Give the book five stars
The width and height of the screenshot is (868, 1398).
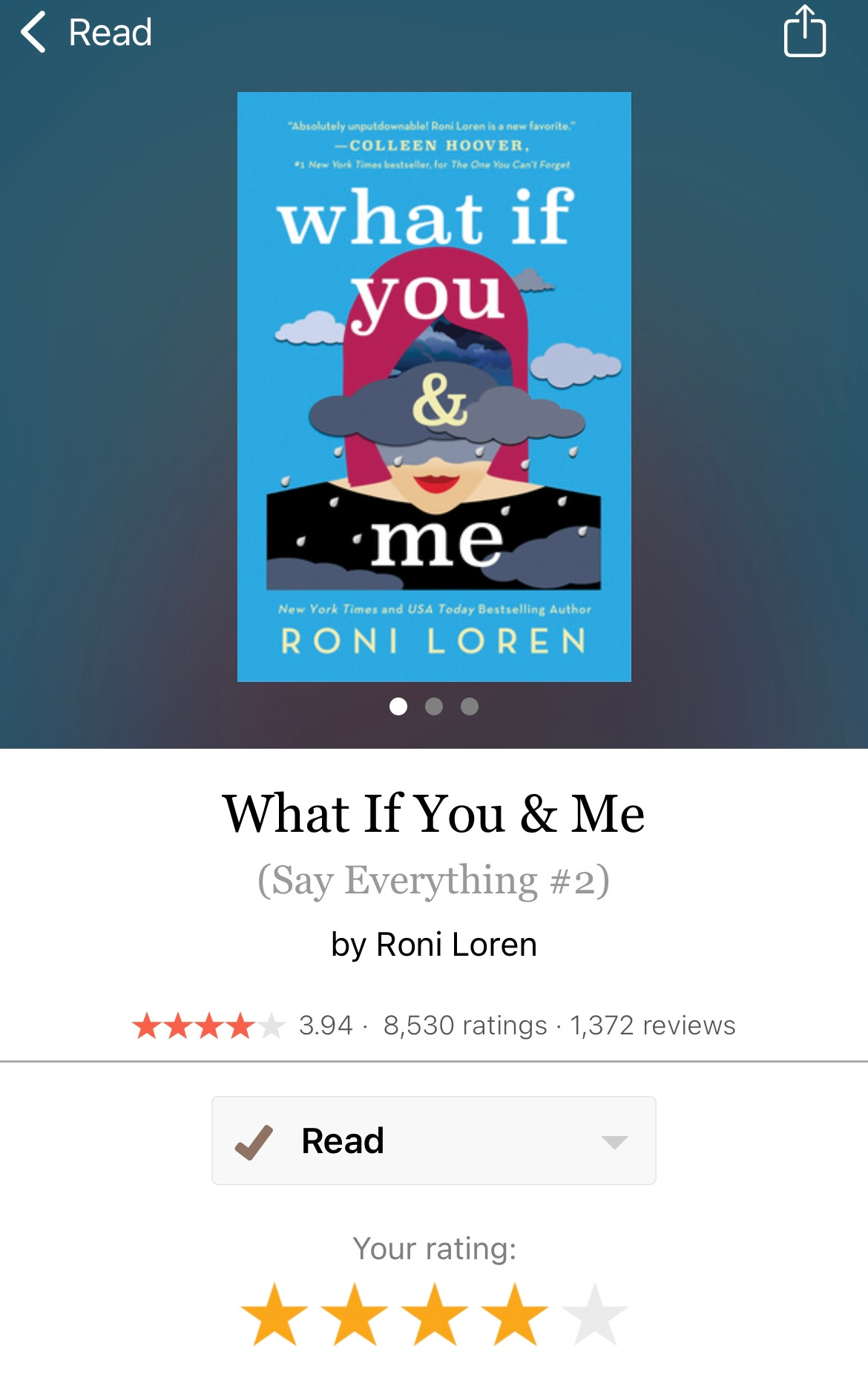(595, 1314)
